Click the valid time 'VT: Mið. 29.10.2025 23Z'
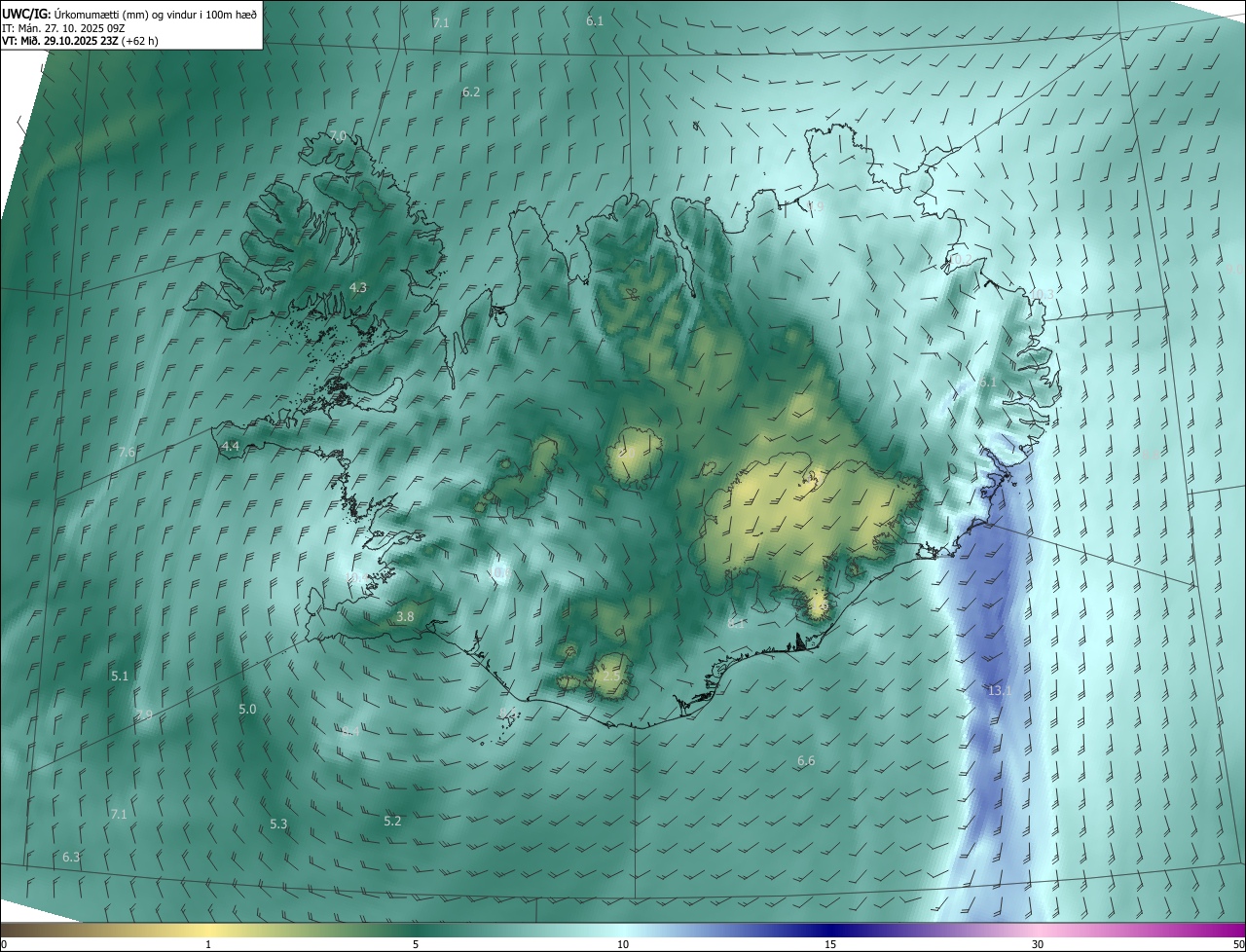The width and height of the screenshot is (1246, 952). pyautogui.click(x=62, y=42)
